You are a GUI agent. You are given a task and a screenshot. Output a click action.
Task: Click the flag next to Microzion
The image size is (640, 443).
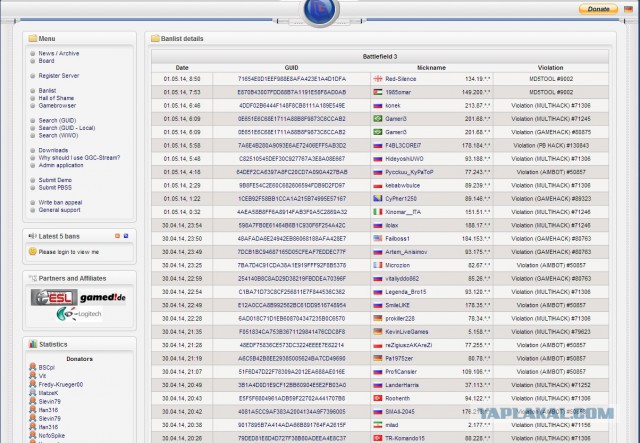(x=378, y=265)
